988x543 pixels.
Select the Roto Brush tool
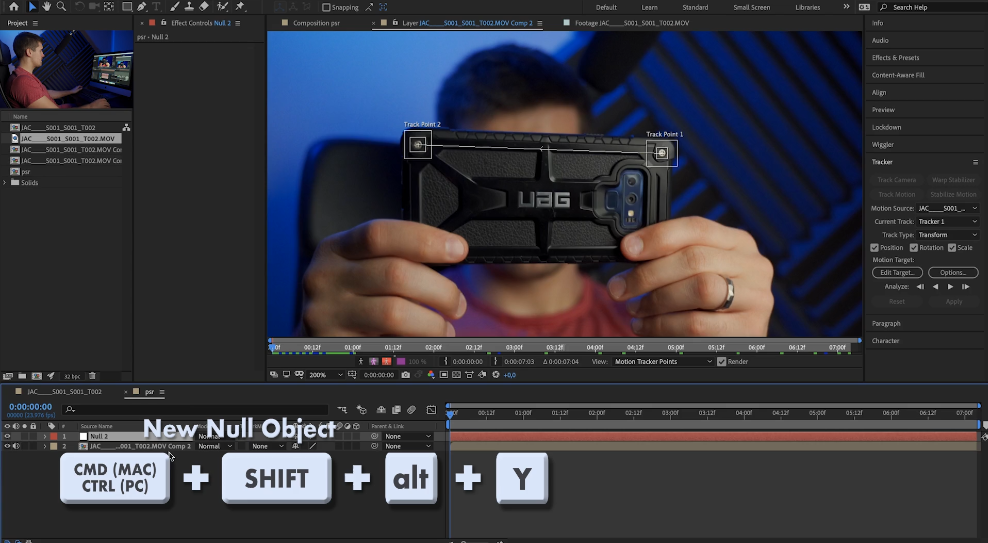222,6
